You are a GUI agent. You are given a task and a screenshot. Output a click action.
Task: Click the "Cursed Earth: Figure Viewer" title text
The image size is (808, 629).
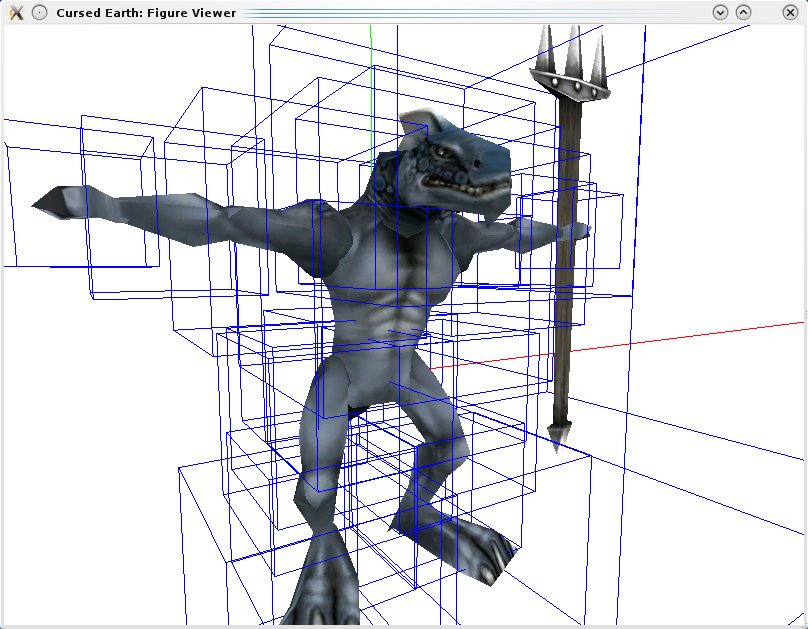tap(146, 13)
